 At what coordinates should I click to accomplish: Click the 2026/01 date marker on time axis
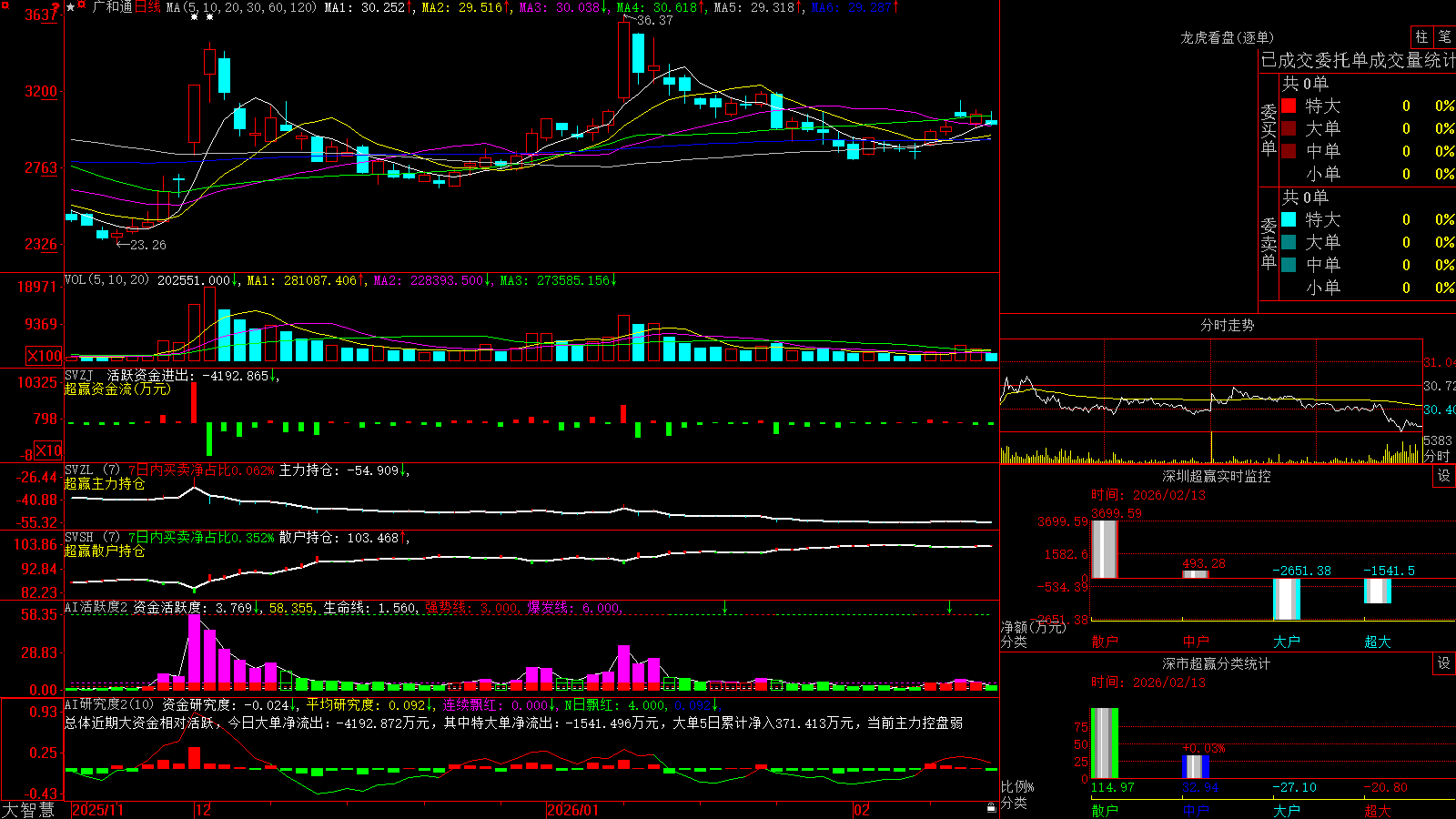click(573, 810)
